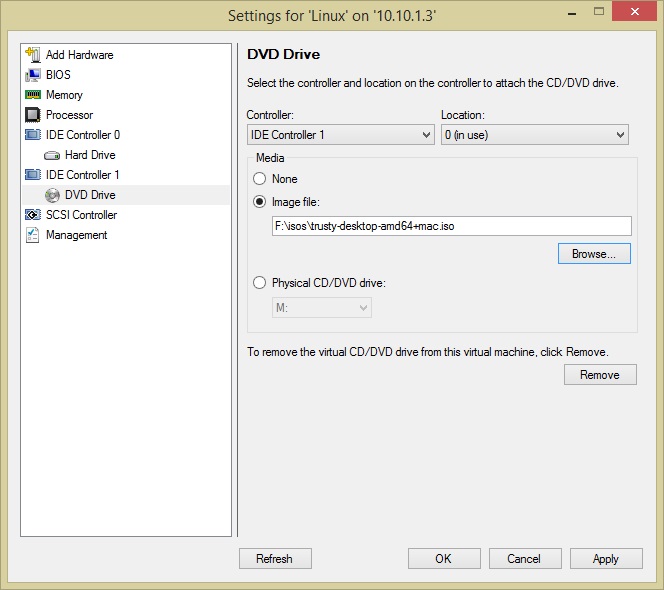
Task: Click the Remove button
Action: coord(600,374)
